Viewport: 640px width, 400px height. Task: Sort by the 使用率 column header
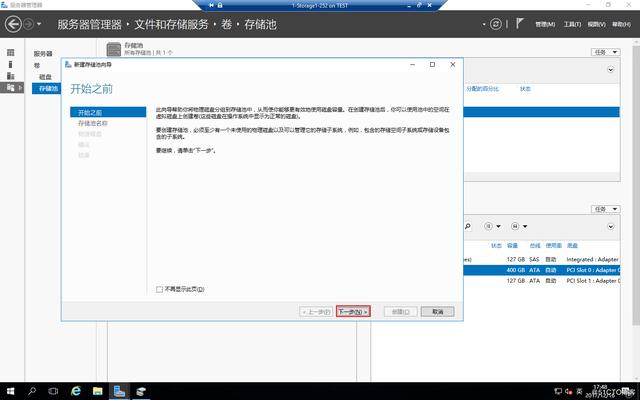(x=553, y=246)
